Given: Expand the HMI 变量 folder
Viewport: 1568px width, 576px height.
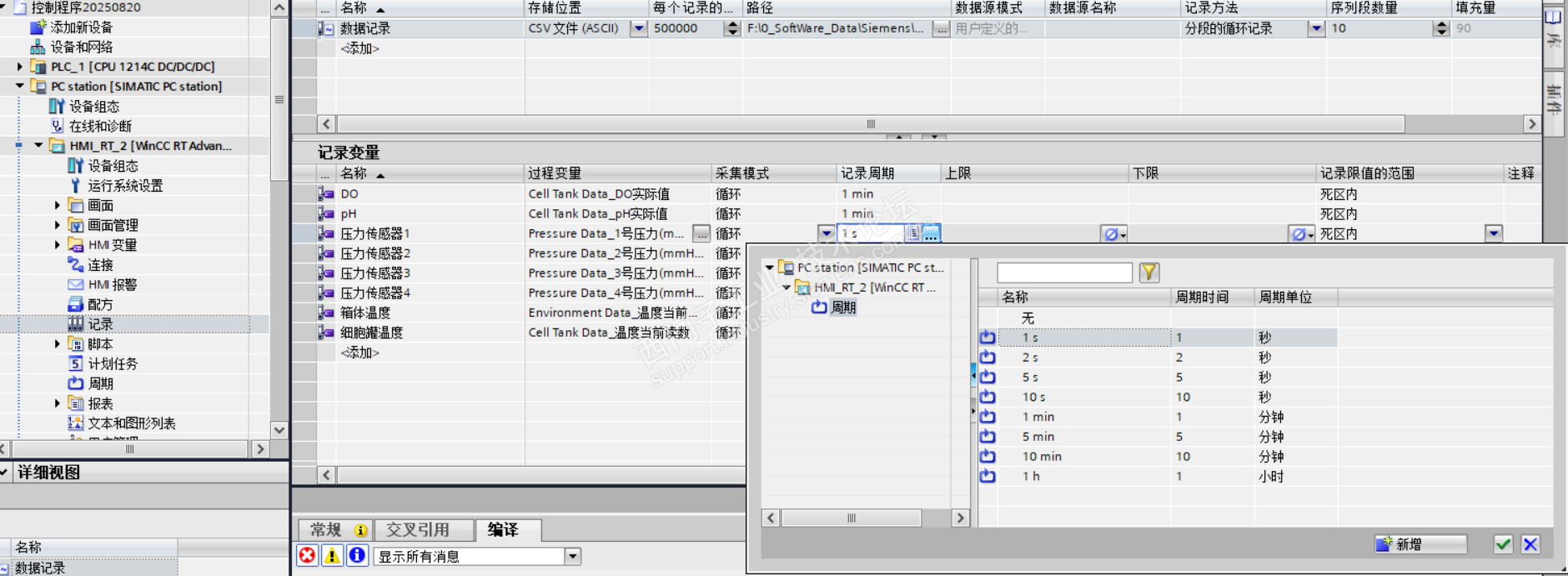Looking at the screenshot, I should [58, 245].
